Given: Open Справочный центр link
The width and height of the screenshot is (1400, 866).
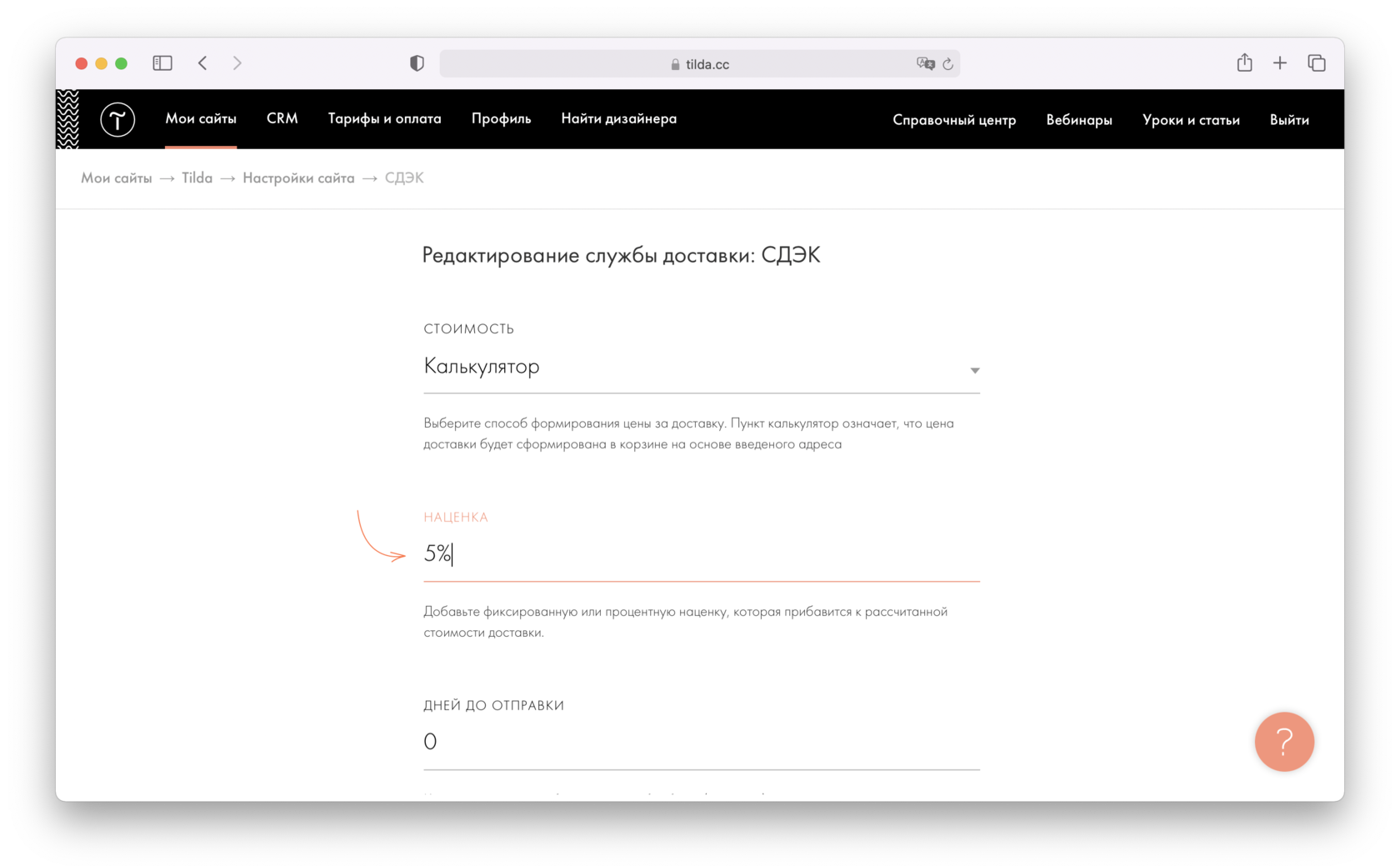Looking at the screenshot, I should pos(954,120).
